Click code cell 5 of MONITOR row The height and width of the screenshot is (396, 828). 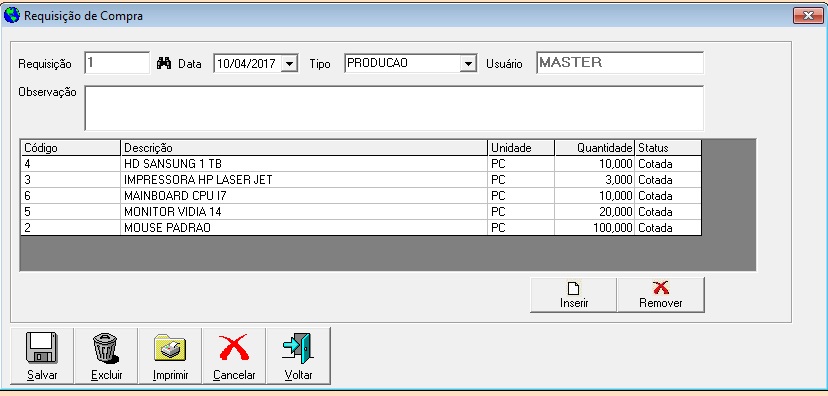(71, 212)
